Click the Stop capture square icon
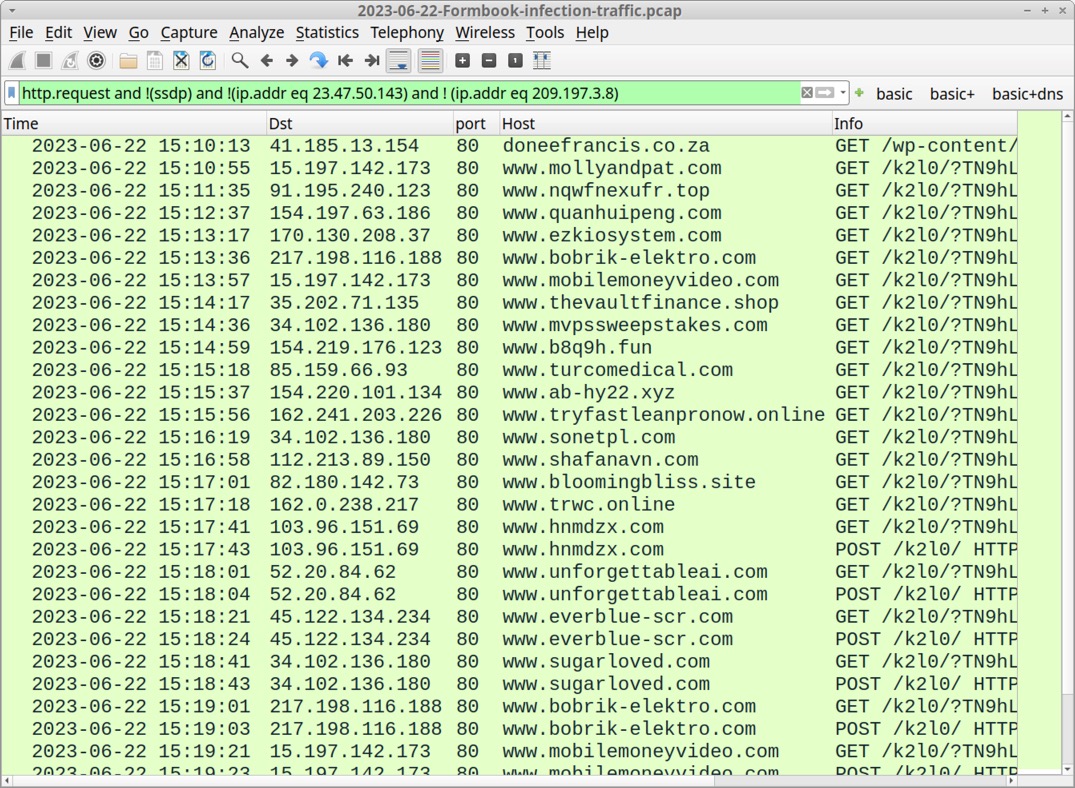The height and width of the screenshot is (788, 1075). point(43,60)
